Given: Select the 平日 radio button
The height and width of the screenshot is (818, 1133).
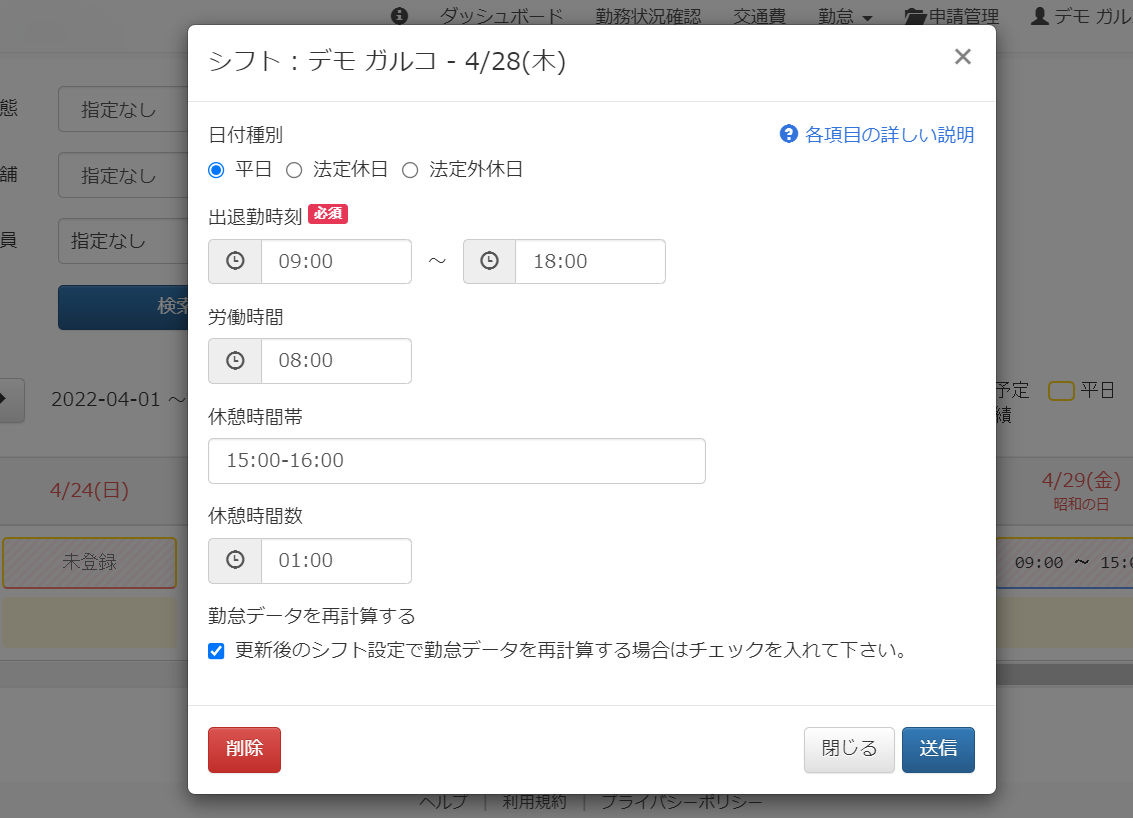Looking at the screenshot, I should 216,171.
